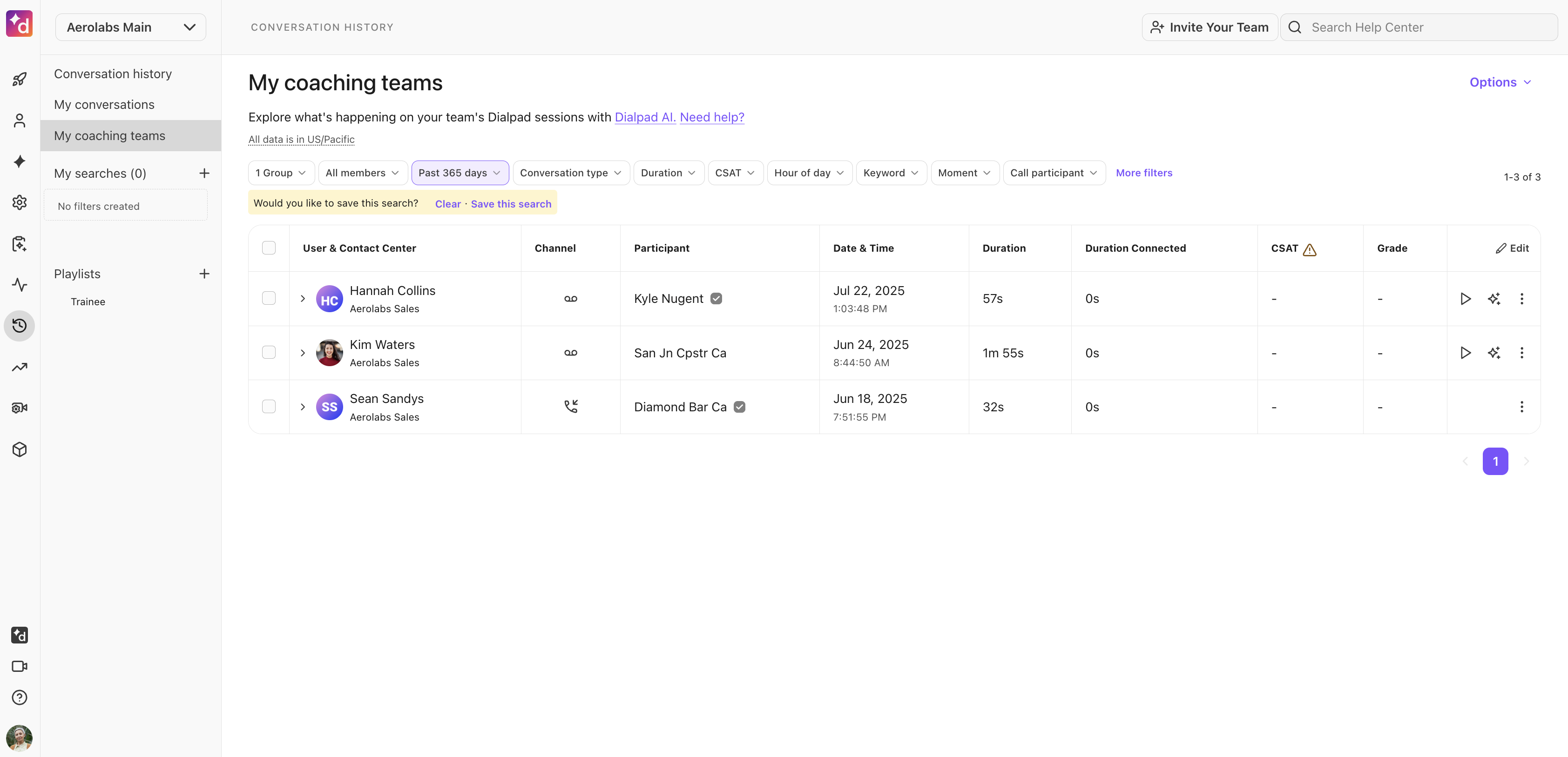Open the Dialpad AI sparkle sidebar icon
Image resolution: width=1568 pixels, height=757 pixels.
[x=20, y=161]
